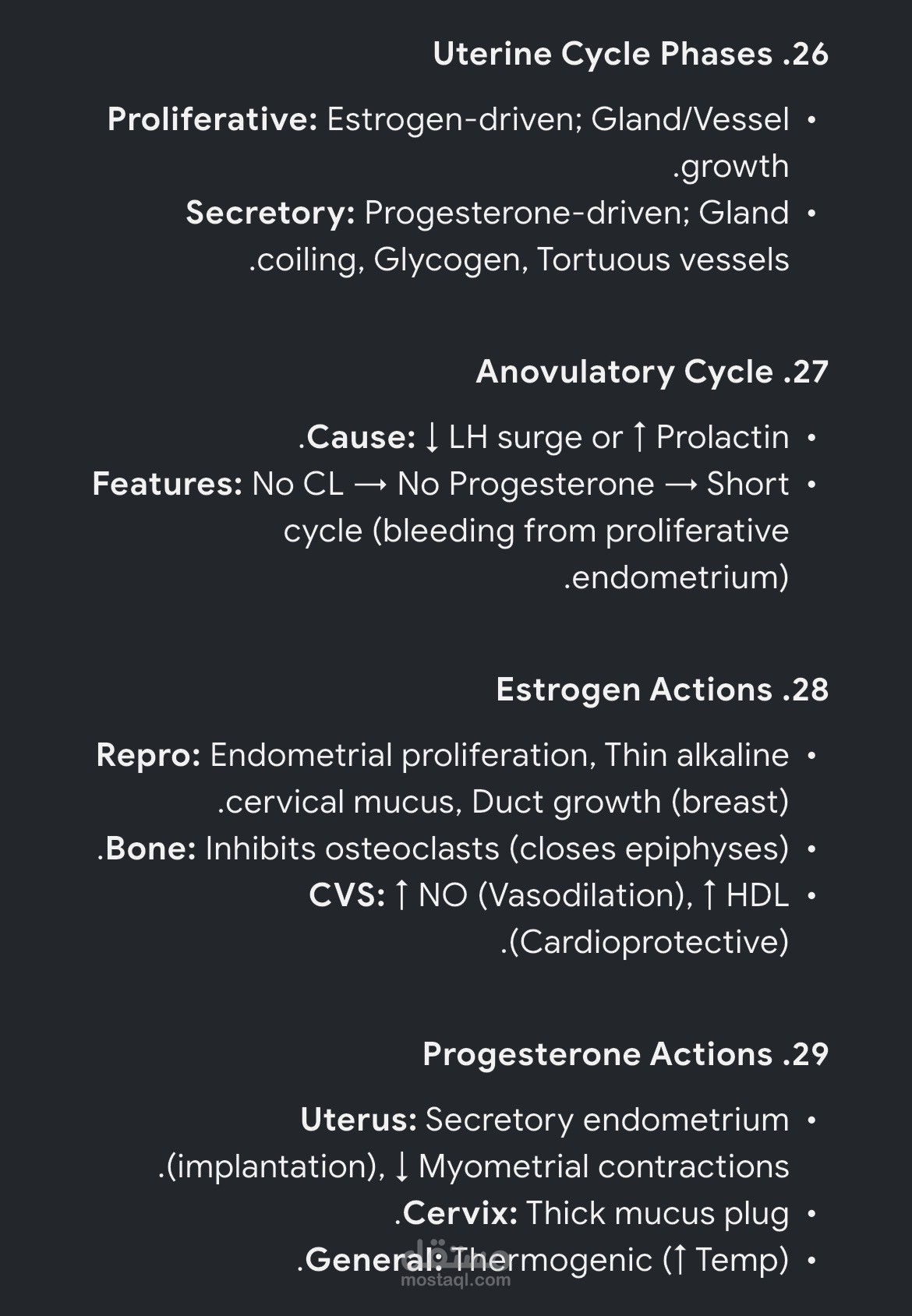The image size is (912, 1316).
Task: Click the 'Progesterone Actions .29' heading
Action: (626, 1054)
